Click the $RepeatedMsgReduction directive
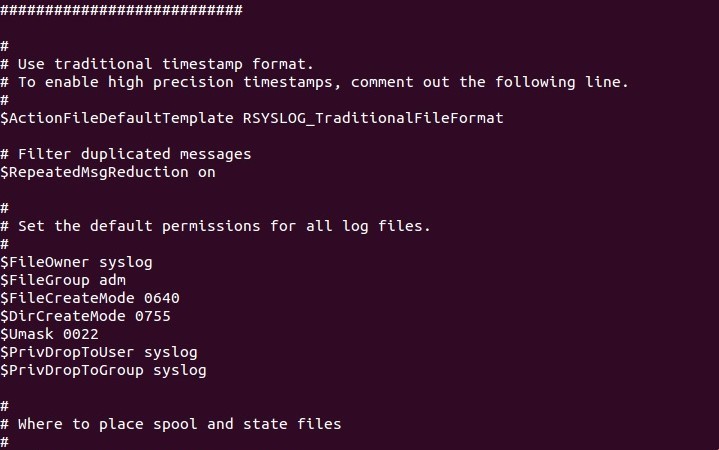This screenshot has height=450, width=719. click(x=94, y=172)
